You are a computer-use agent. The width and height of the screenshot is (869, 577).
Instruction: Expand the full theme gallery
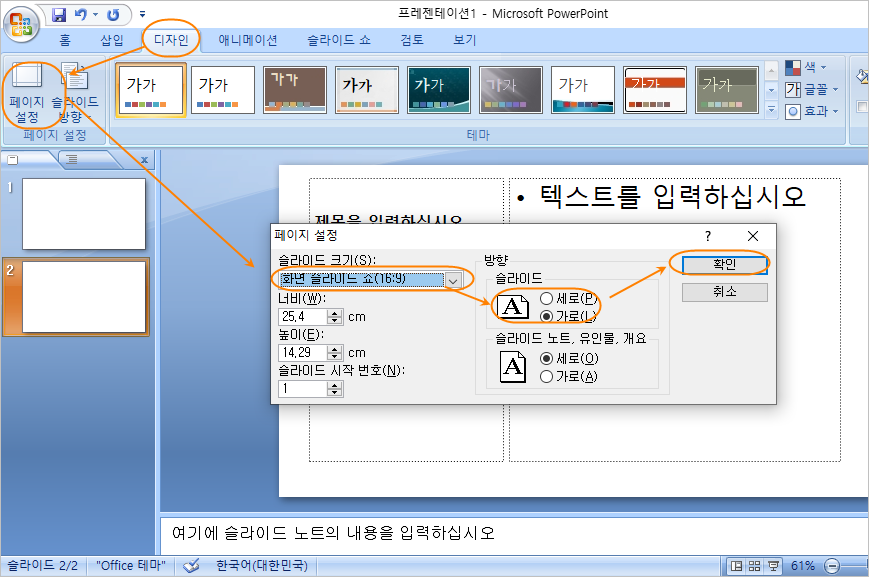click(x=771, y=109)
